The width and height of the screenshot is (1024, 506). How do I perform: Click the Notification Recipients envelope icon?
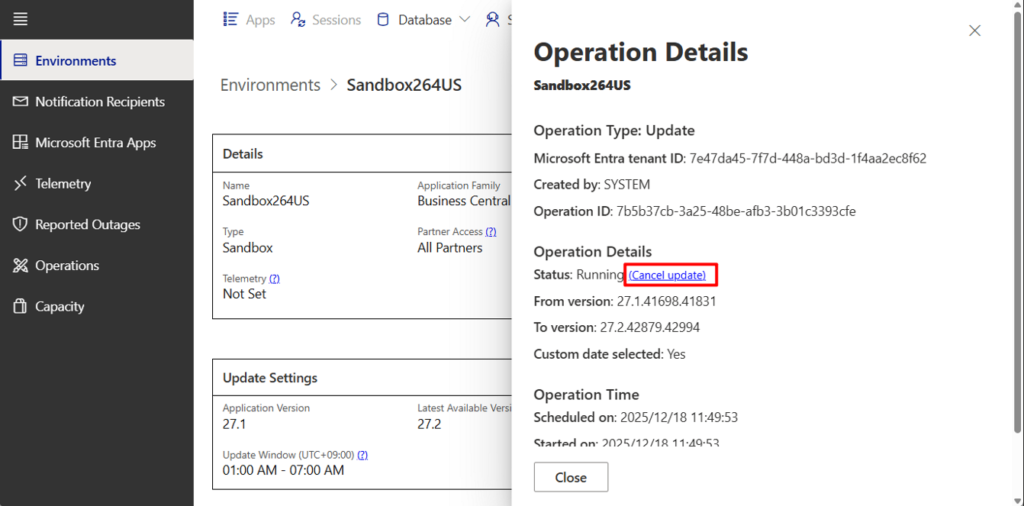pyautogui.click(x=20, y=102)
